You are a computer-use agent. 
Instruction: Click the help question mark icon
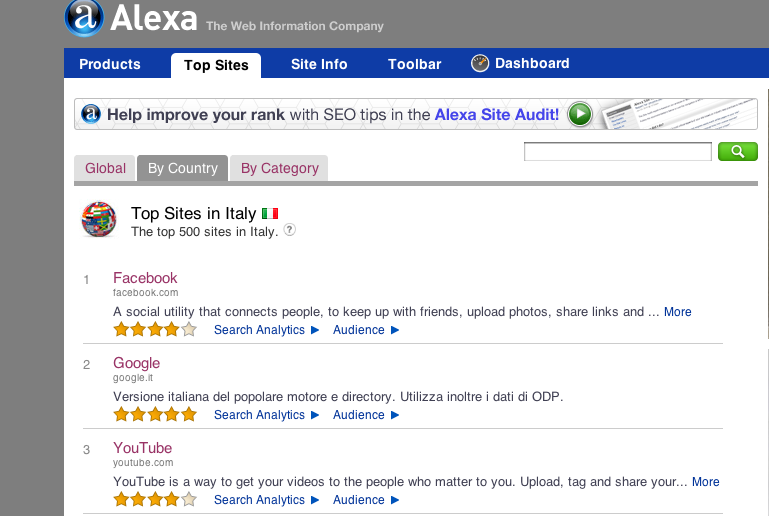(289, 230)
